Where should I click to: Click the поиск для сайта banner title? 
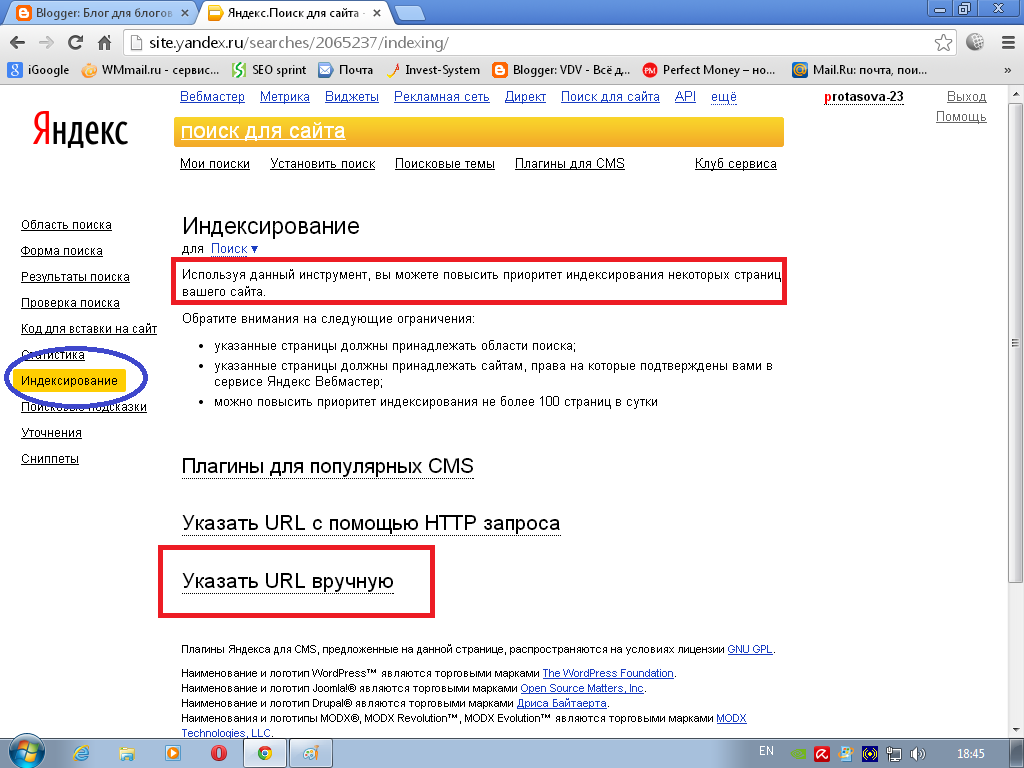pos(263,131)
